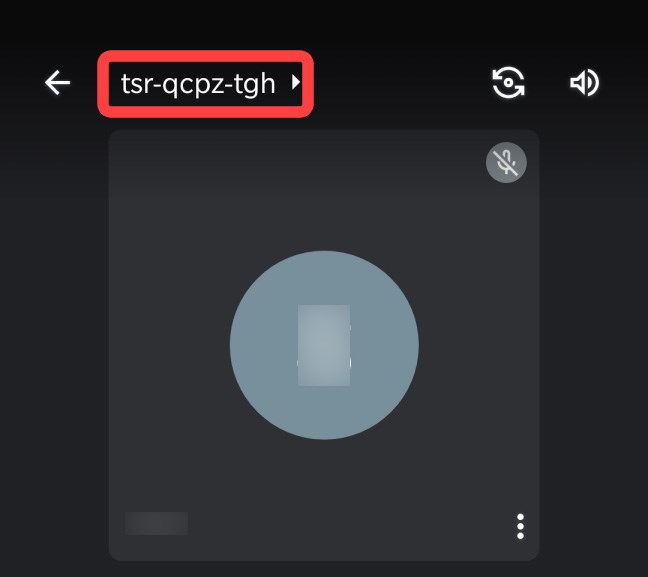
Task: Open the three-dot participant options menu
Action: pos(520,526)
